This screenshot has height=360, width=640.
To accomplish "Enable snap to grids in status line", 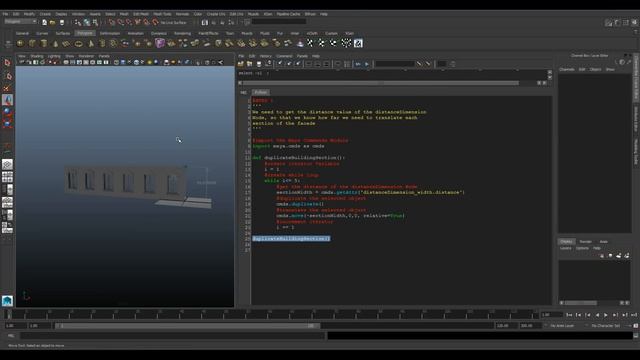I will tap(112, 22).
